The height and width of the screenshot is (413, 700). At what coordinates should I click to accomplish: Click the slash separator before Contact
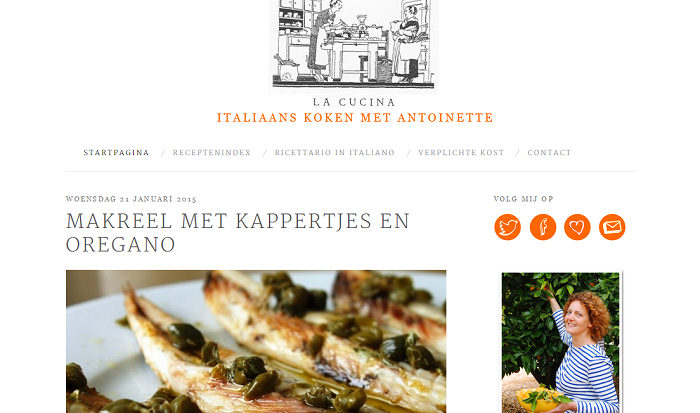click(517, 153)
